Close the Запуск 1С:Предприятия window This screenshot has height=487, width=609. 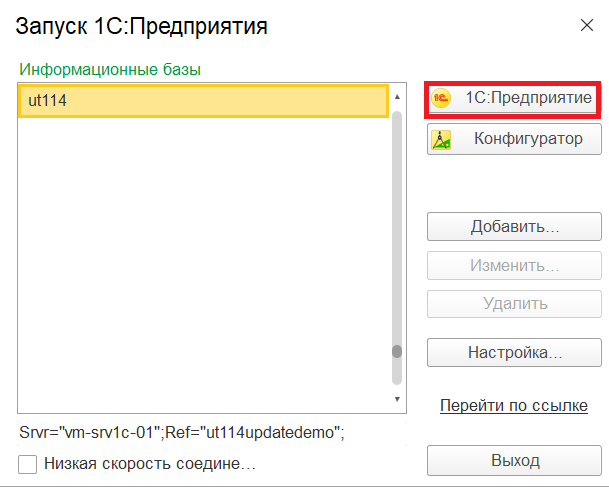tap(587, 26)
